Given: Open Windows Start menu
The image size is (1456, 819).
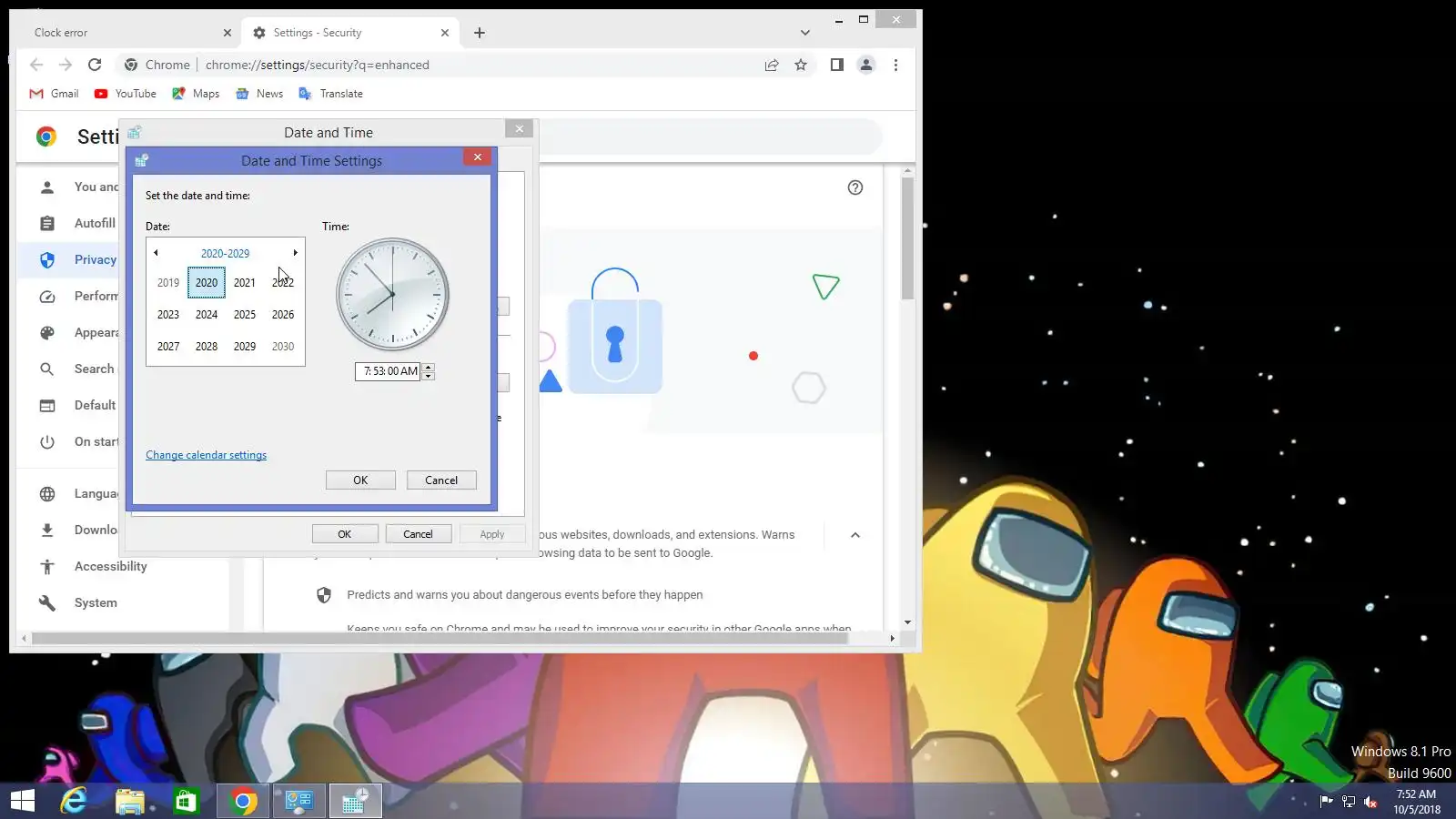Looking at the screenshot, I should tap(23, 801).
